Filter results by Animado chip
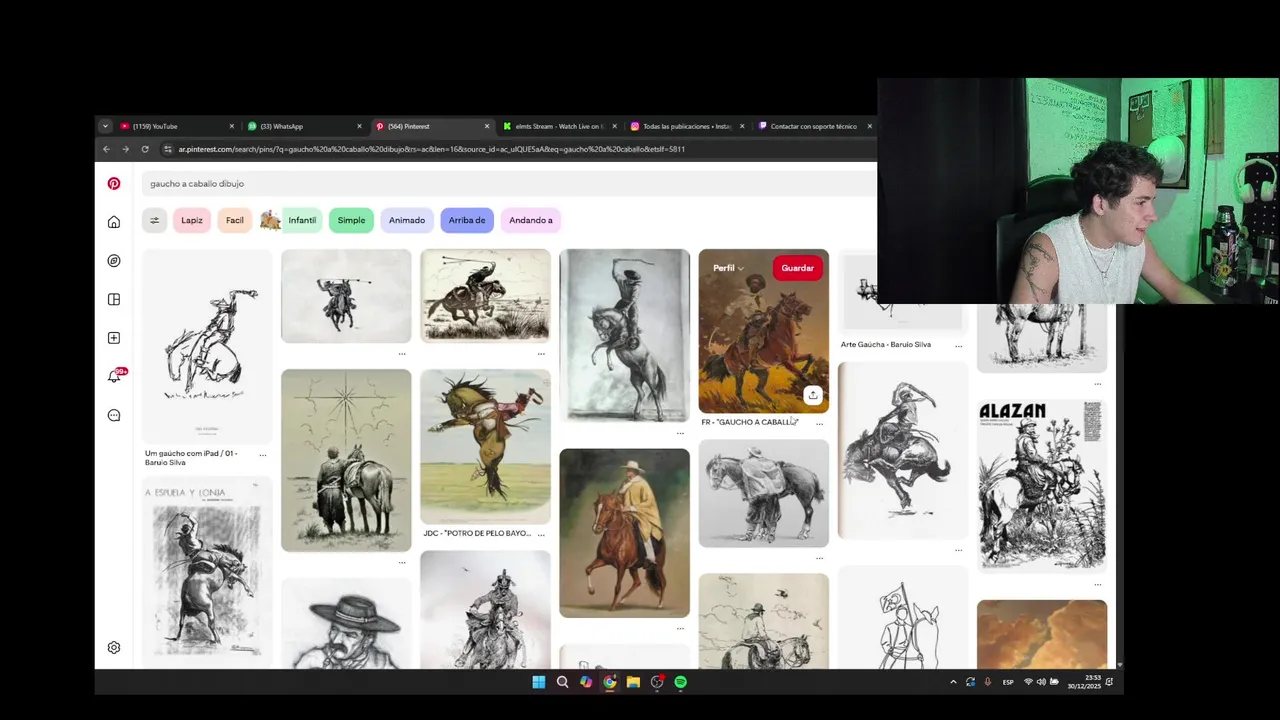 point(407,220)
